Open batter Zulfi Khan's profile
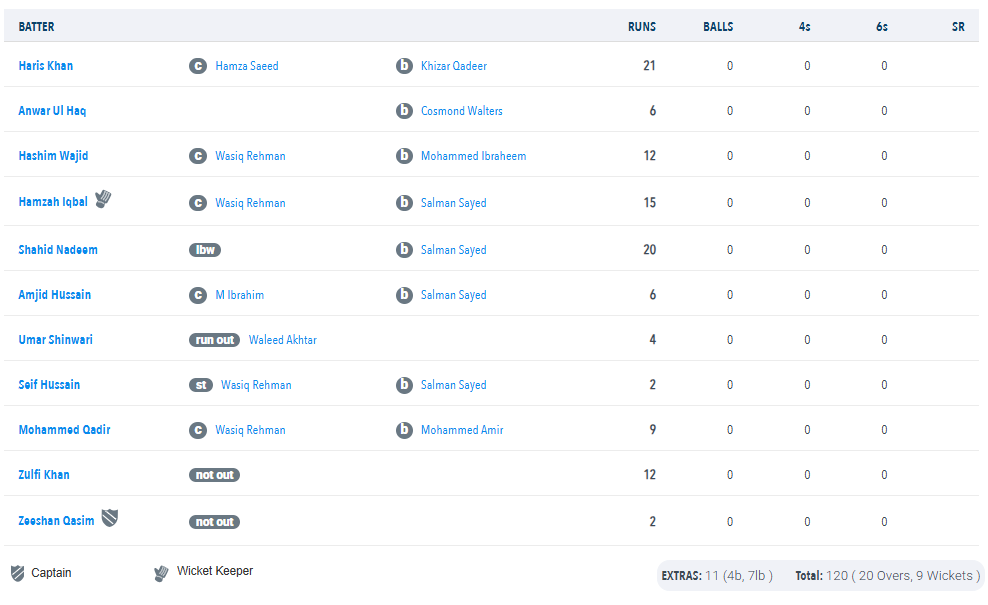 43,475
